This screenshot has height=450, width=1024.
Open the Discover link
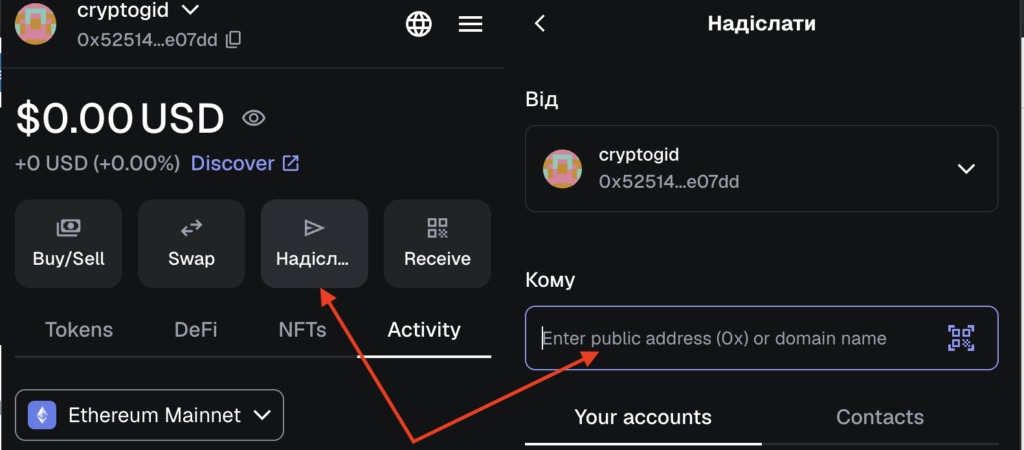point(245,163)
